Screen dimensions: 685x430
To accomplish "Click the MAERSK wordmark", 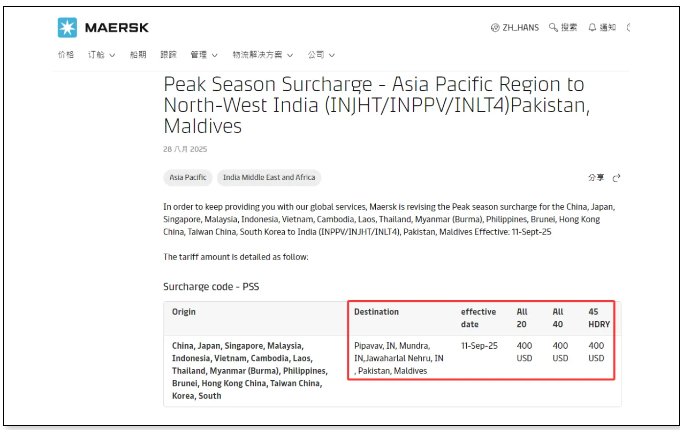I will (117, 28).
